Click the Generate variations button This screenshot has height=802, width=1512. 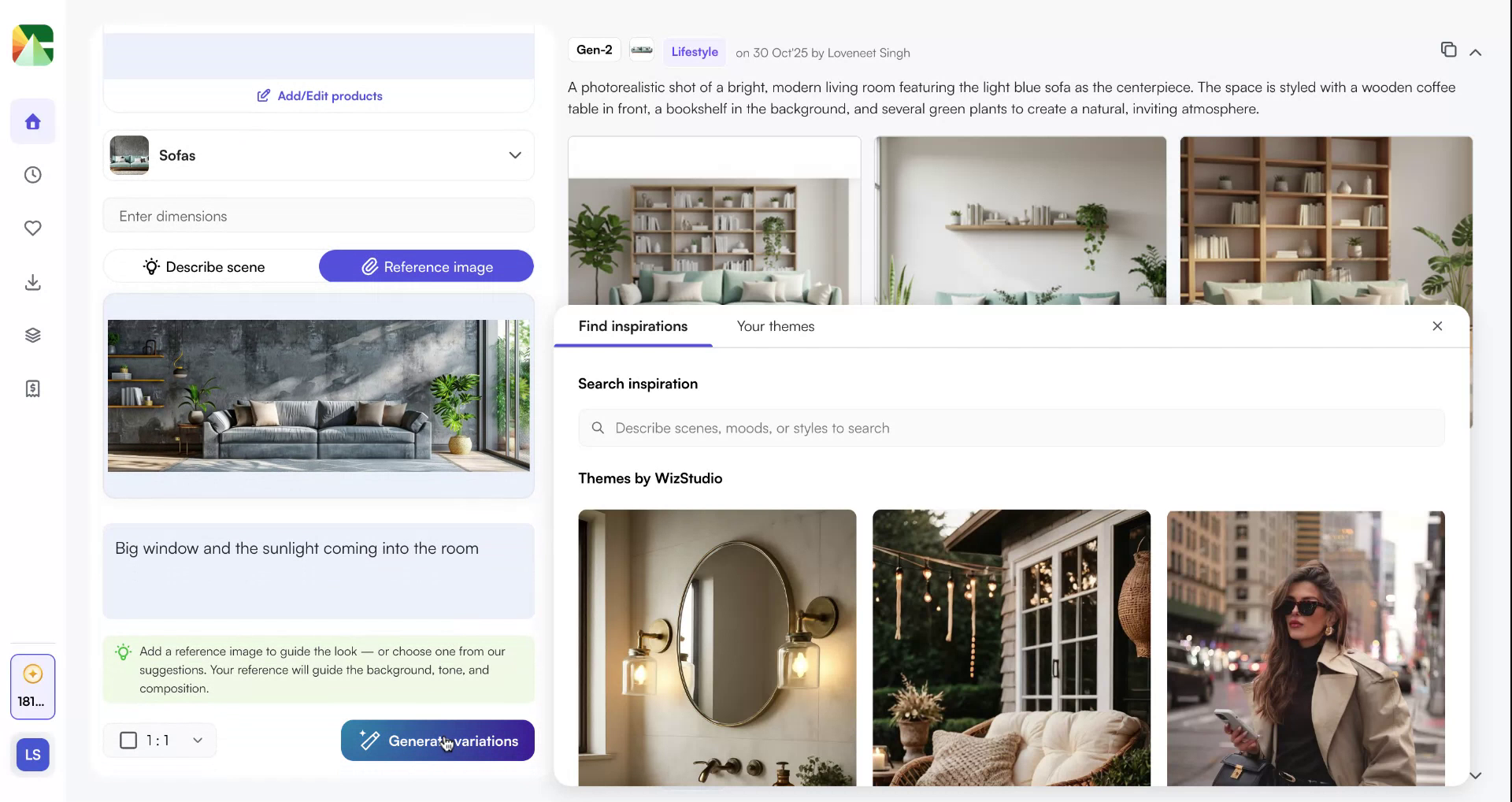pyautogui.click(x=437, y=741)
